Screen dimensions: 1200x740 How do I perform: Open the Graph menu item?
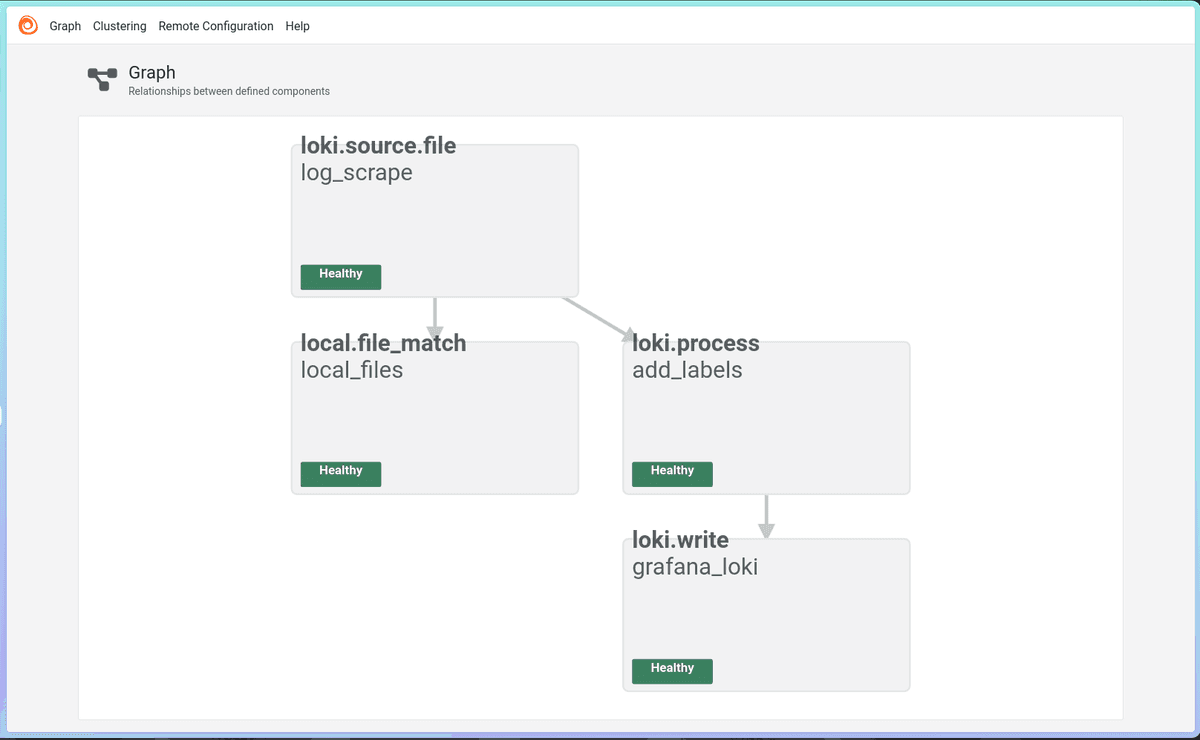[65, 26]
